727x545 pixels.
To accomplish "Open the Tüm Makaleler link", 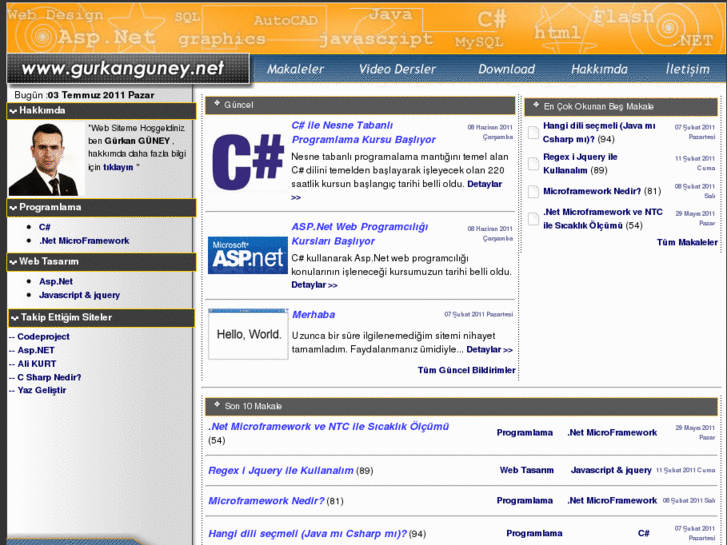I will tap(687, 242).
